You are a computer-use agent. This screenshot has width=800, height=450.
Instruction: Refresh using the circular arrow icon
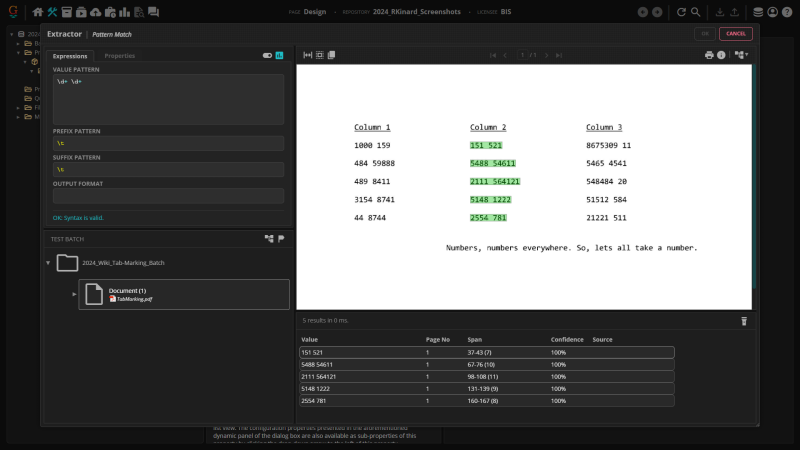(681, 12)
